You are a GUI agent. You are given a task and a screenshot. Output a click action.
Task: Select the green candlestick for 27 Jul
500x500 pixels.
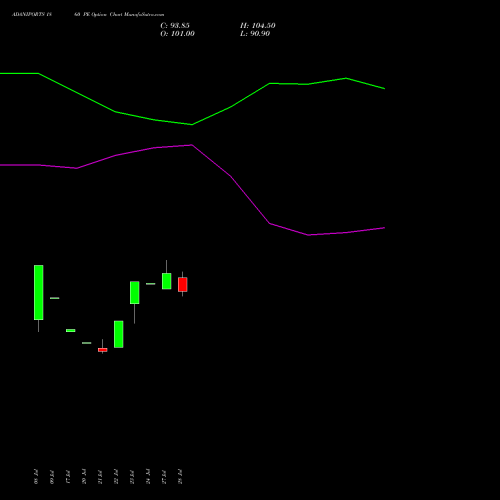[167, 281]
